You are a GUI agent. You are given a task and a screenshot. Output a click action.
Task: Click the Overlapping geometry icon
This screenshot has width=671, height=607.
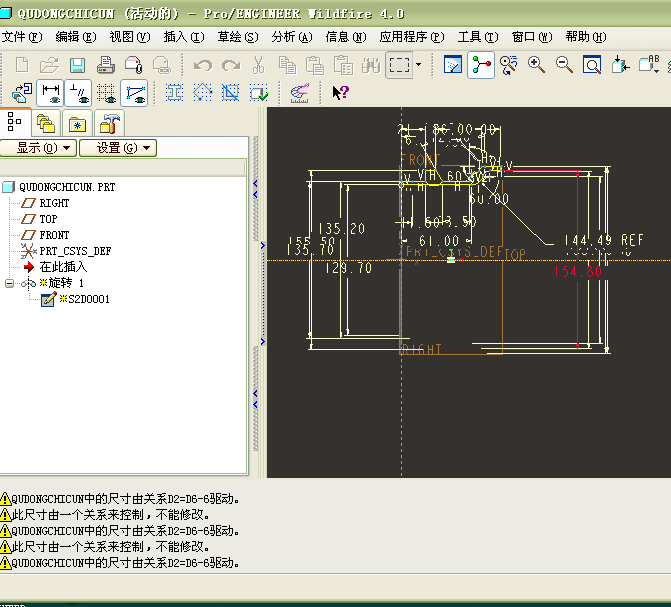click(x=231, y=92)
